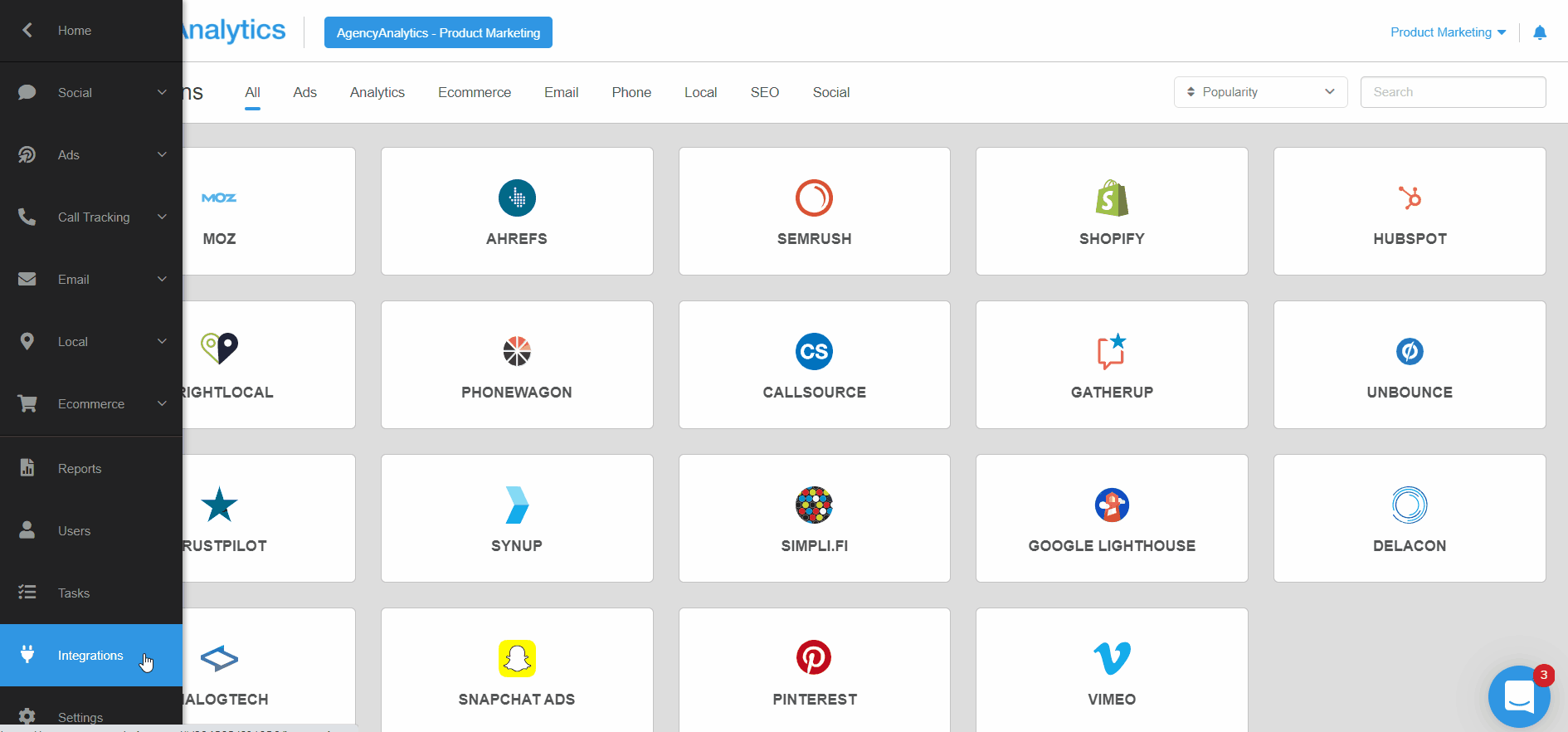
Task: Open the chat support widget
Action: tap(1519, 696)
